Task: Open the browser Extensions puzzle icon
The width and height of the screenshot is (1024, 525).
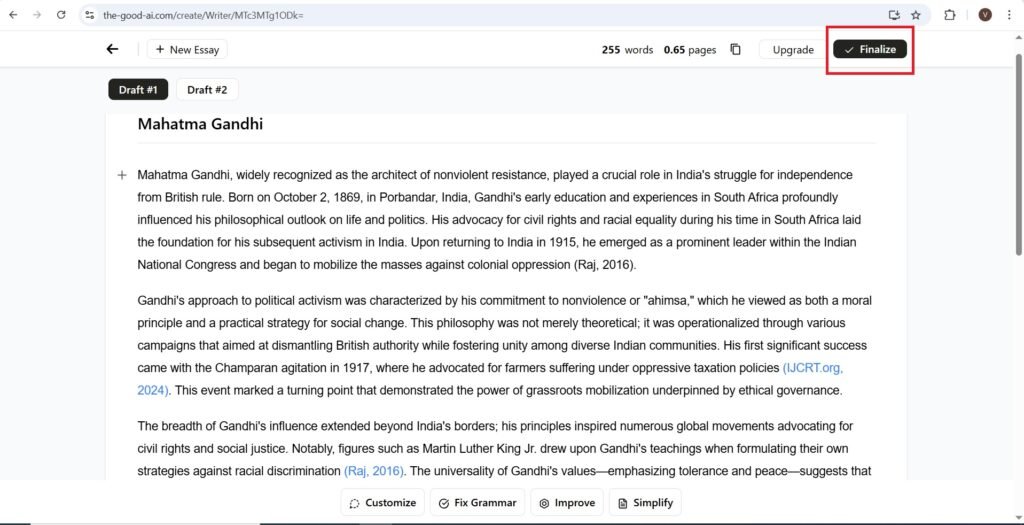Action: (x=950, y=15)
